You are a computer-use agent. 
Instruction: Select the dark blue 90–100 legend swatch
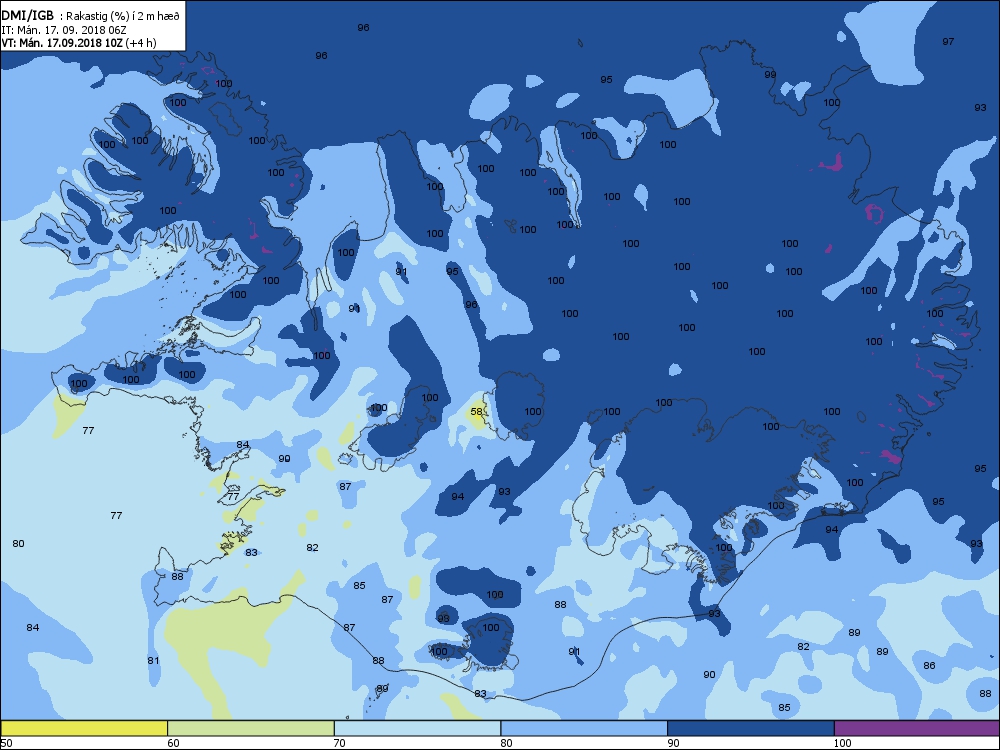(751, 728)
